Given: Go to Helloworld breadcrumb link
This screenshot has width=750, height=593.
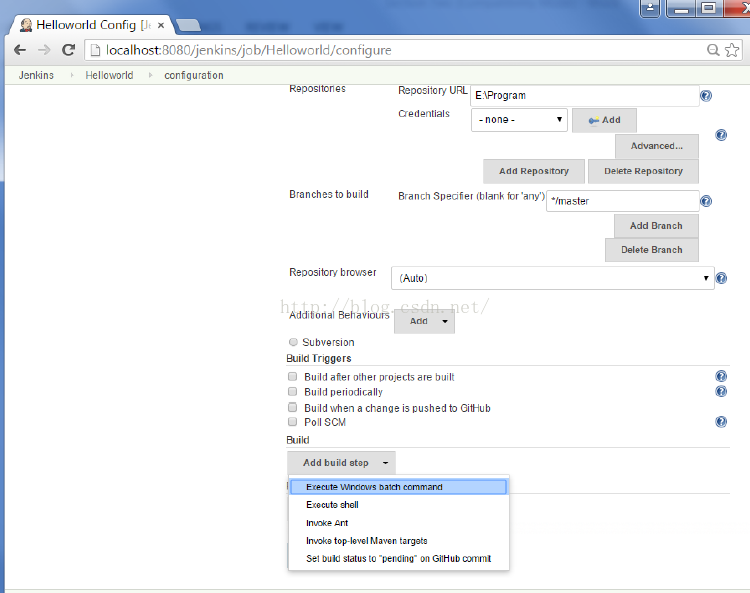Looking at the screenshot, I should pos(109,75).
